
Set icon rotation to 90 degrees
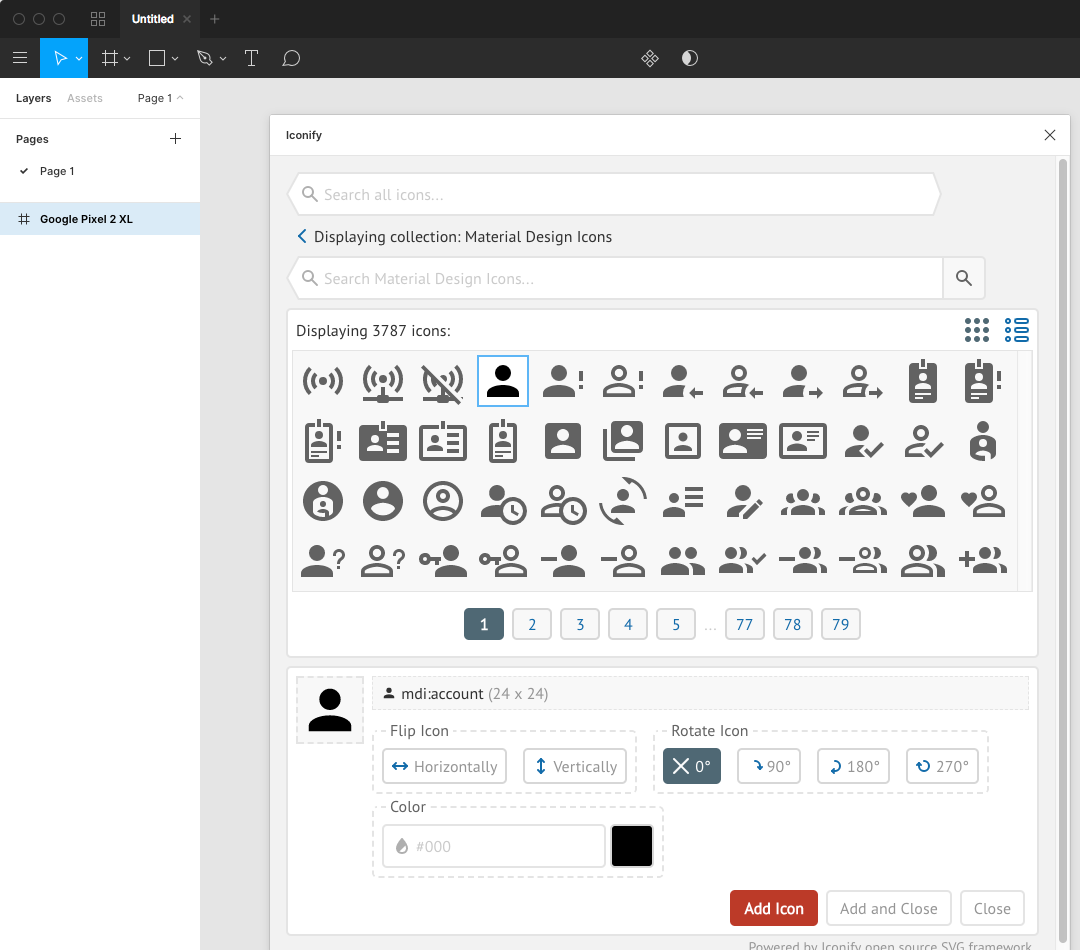click(768, 766)
